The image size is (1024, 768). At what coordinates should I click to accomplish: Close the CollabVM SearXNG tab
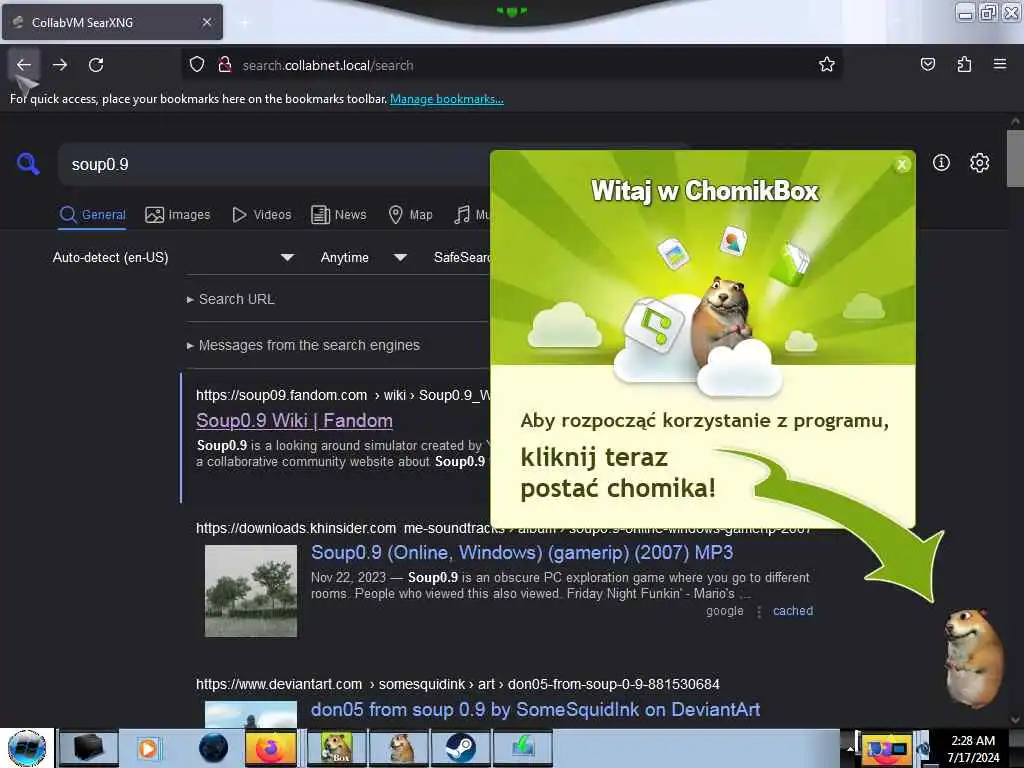point(207,22)
